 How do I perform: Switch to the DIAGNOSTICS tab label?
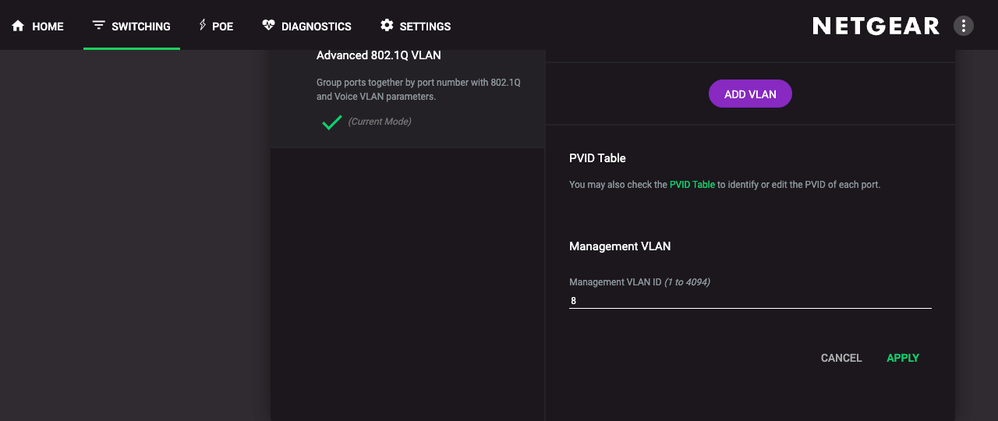click(x=316, y=27)
